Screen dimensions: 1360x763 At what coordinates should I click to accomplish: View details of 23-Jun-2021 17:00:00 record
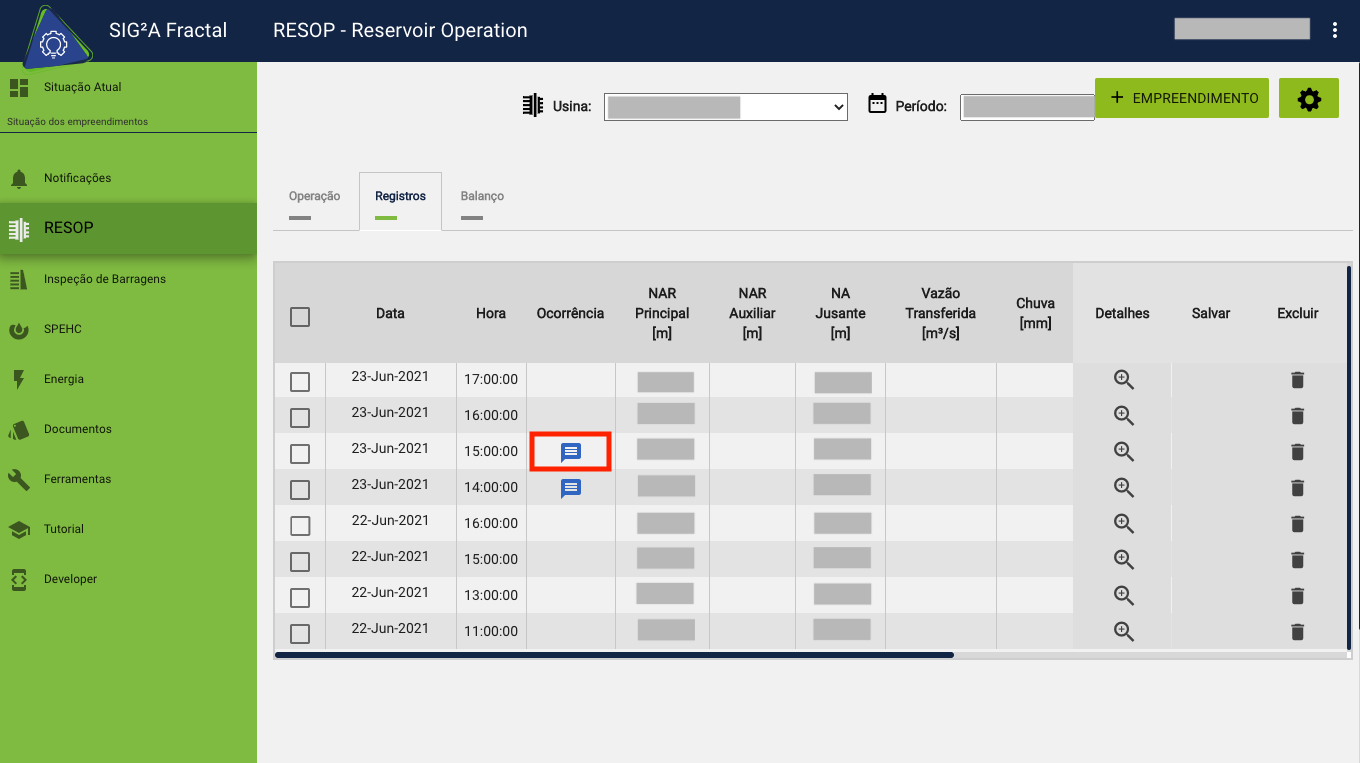pyautogui.click(x=1123, y=380)
